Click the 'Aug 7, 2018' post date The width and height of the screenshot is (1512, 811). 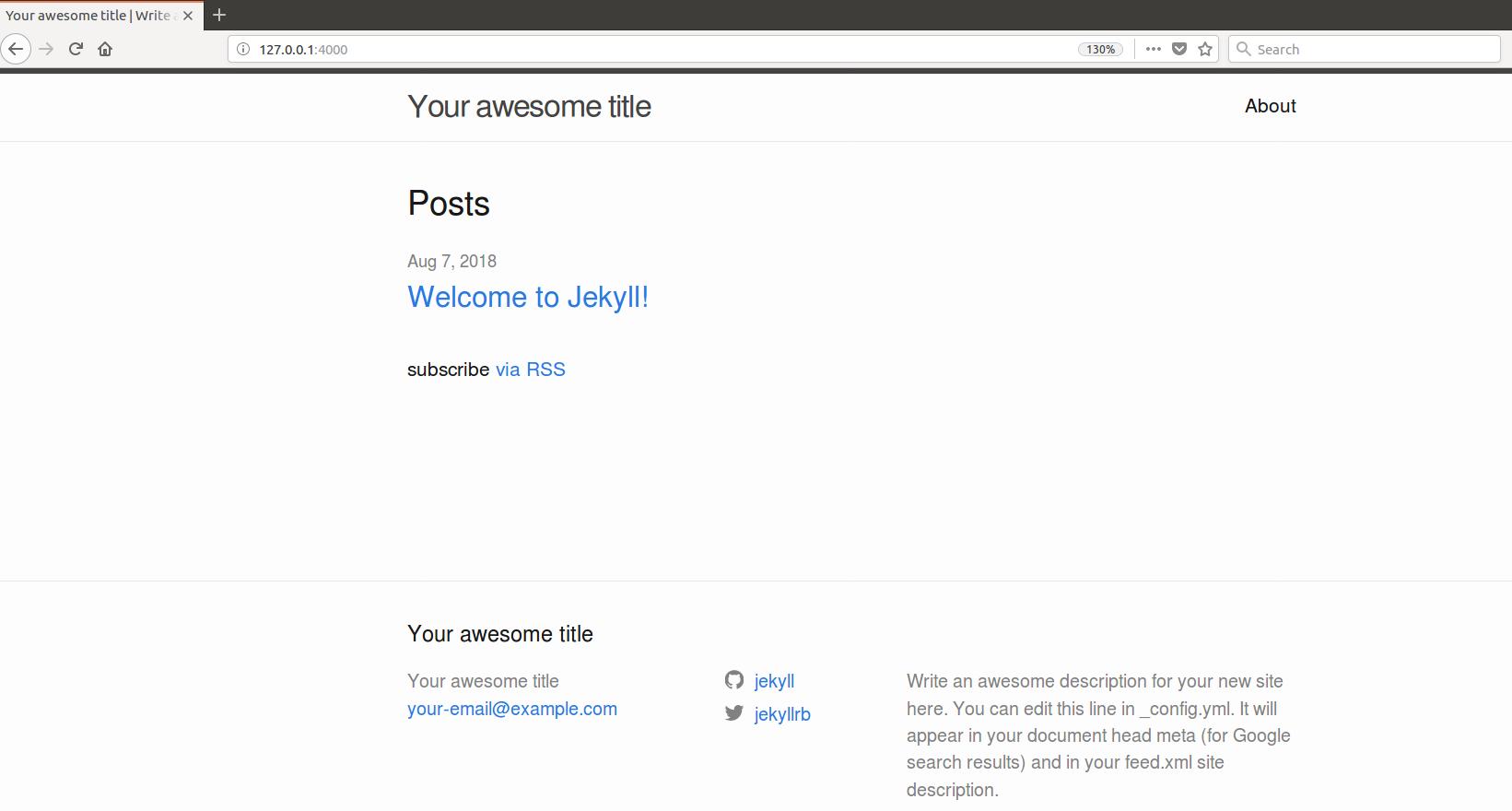click(451, 261)
